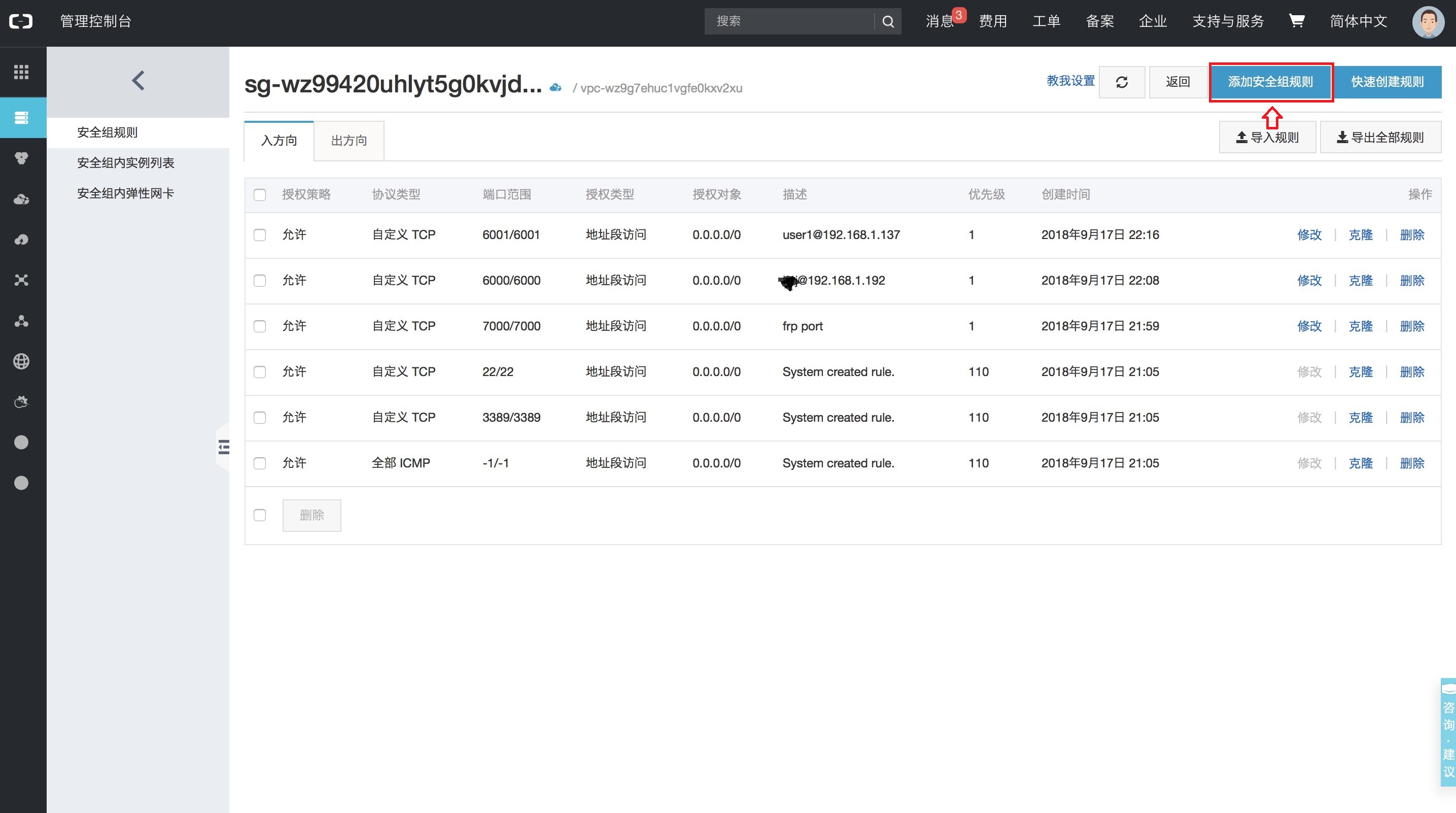
Task: Switch to the 出方向 tab
Action: [349, 141]
